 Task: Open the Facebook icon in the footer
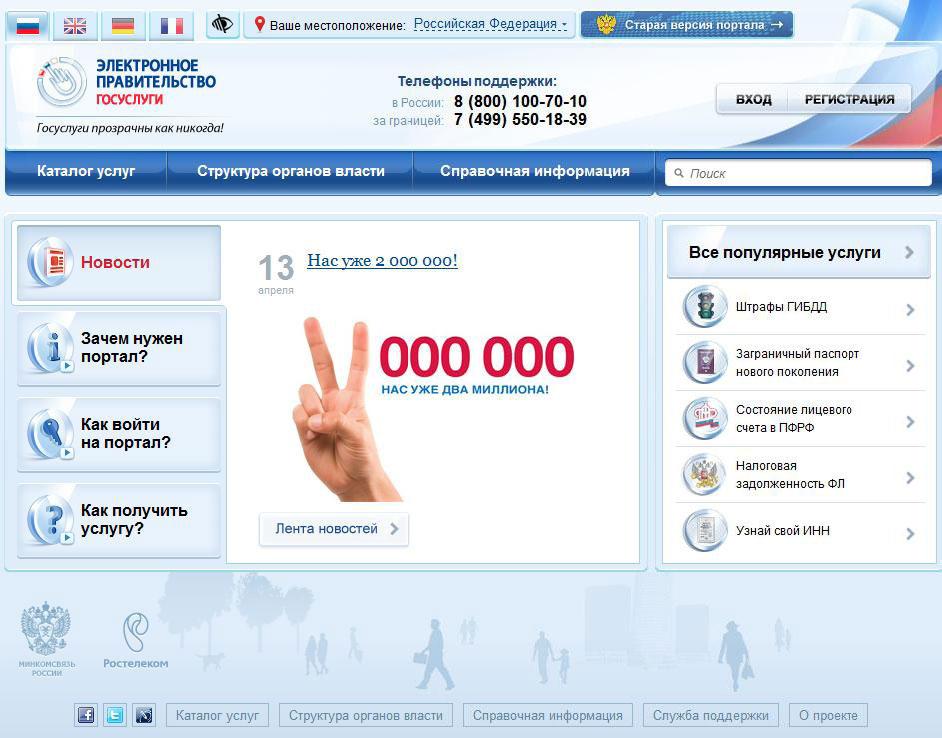(87, 715)
